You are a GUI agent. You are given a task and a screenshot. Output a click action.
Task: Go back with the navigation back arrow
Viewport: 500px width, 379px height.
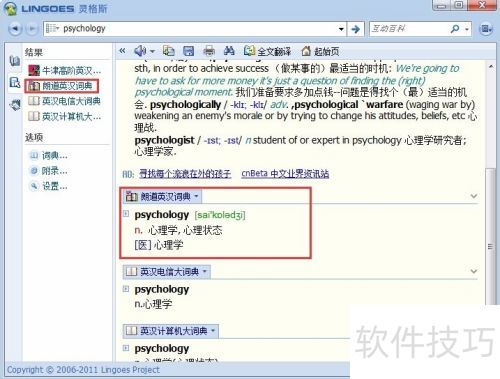(15, 29)
